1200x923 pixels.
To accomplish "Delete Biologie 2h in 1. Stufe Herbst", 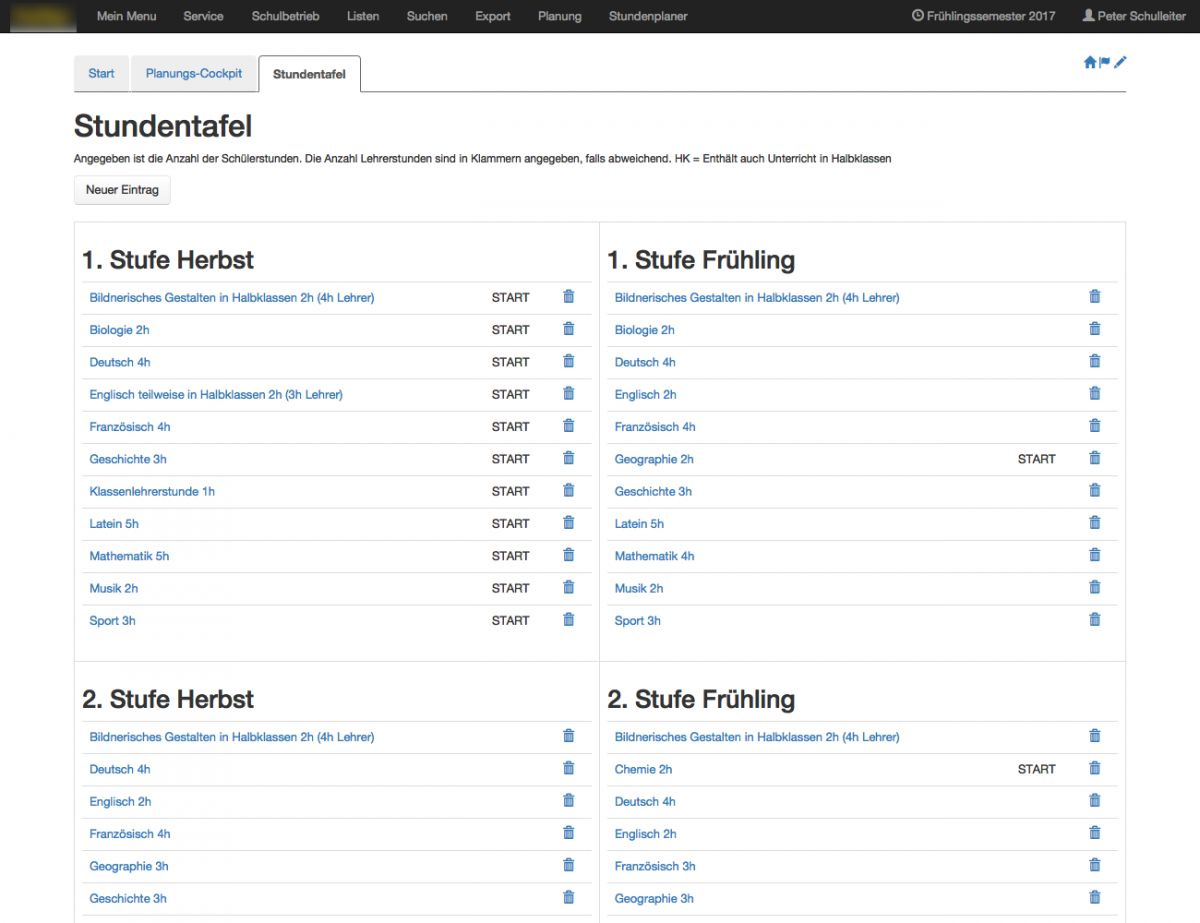I will tap(569, 329).
